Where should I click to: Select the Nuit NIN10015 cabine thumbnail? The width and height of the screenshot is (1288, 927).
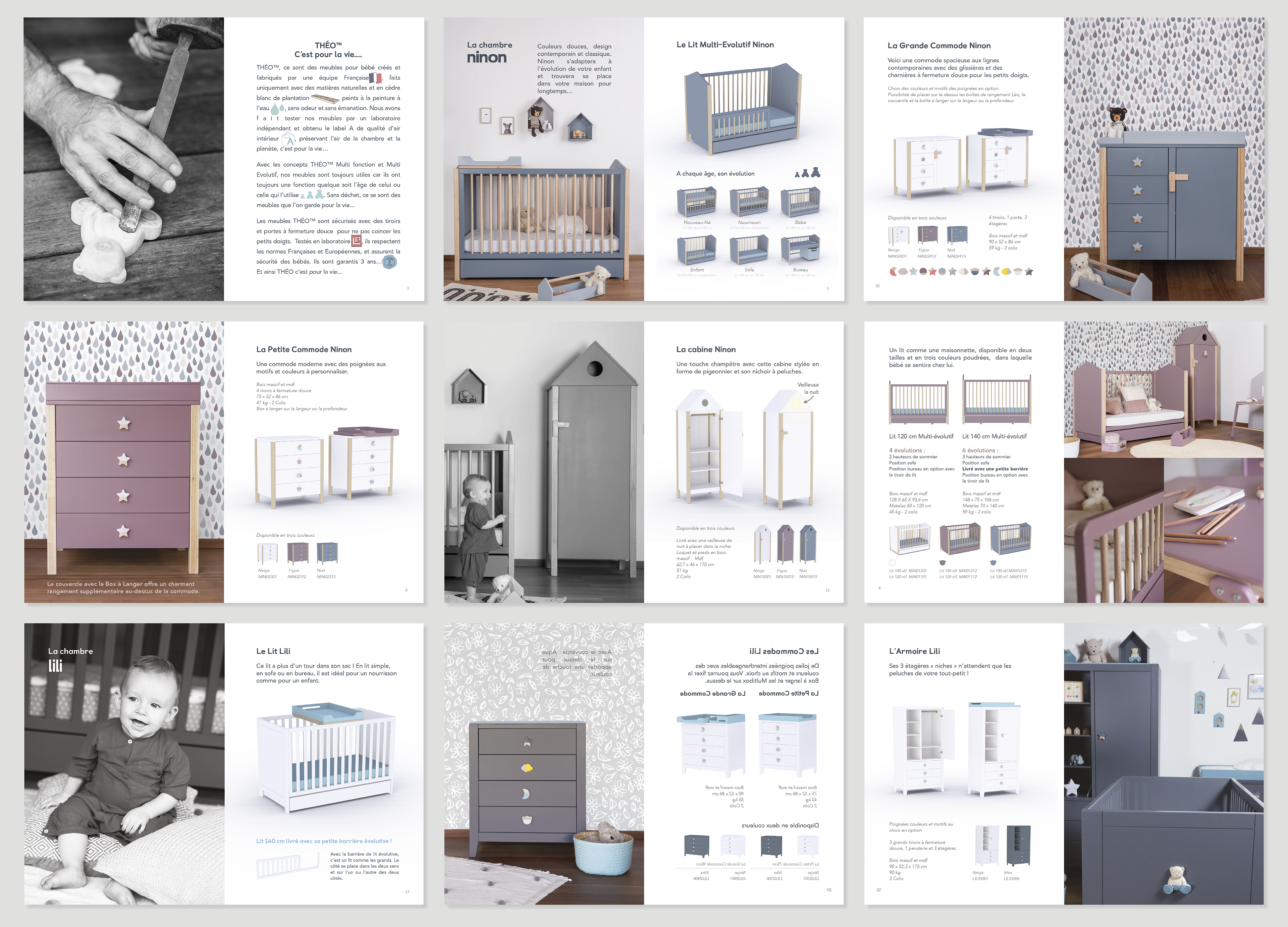[x=808, y=545]
